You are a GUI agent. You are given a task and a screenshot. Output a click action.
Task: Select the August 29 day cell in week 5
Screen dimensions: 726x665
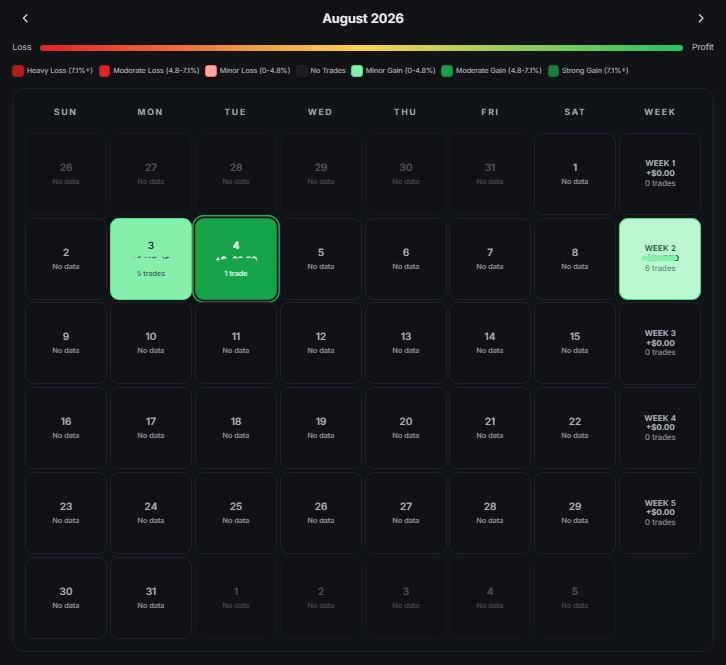point(575,513)
